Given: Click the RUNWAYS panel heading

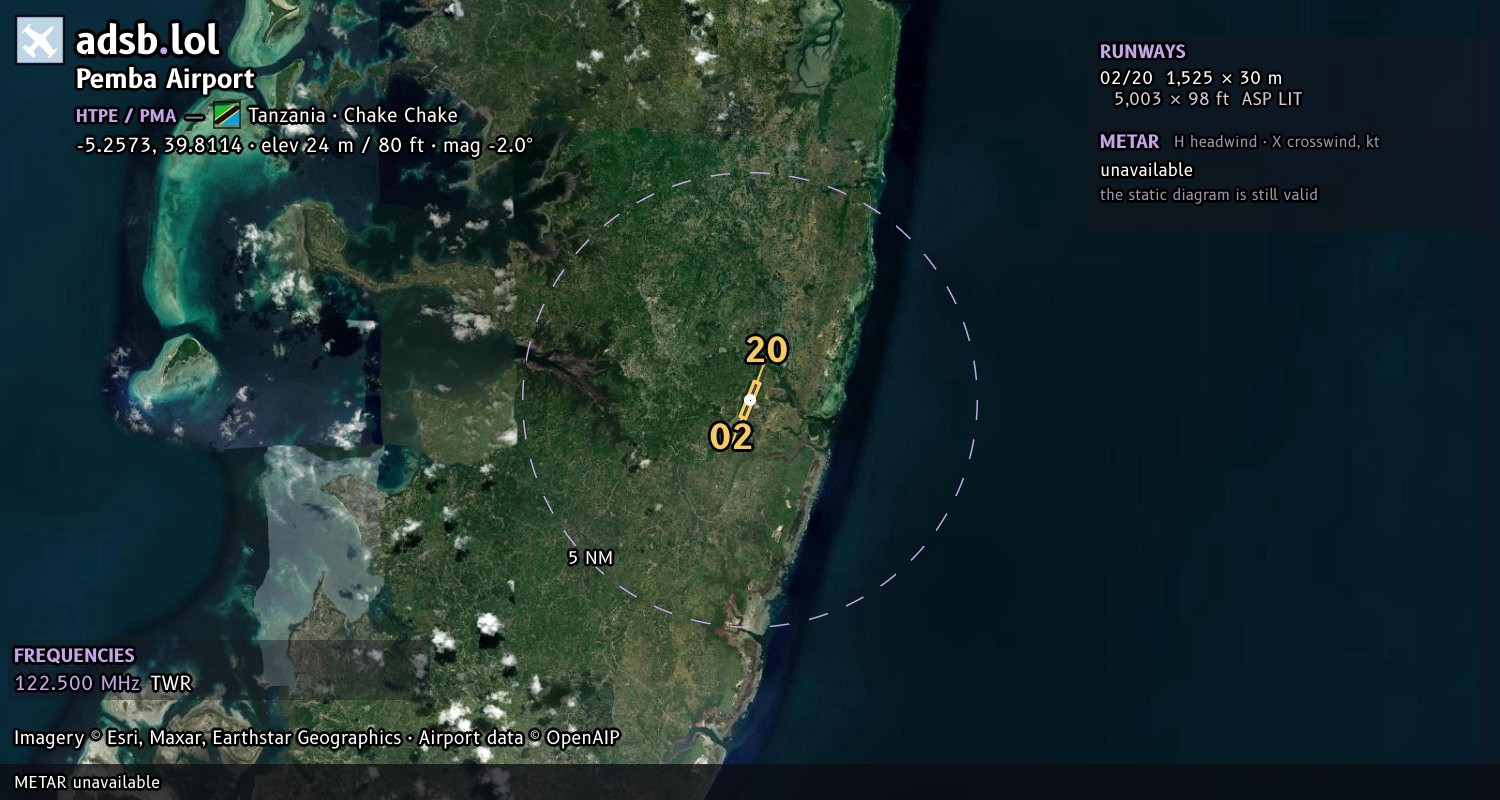Looking at the screenshot, I should coord(1143,52).
